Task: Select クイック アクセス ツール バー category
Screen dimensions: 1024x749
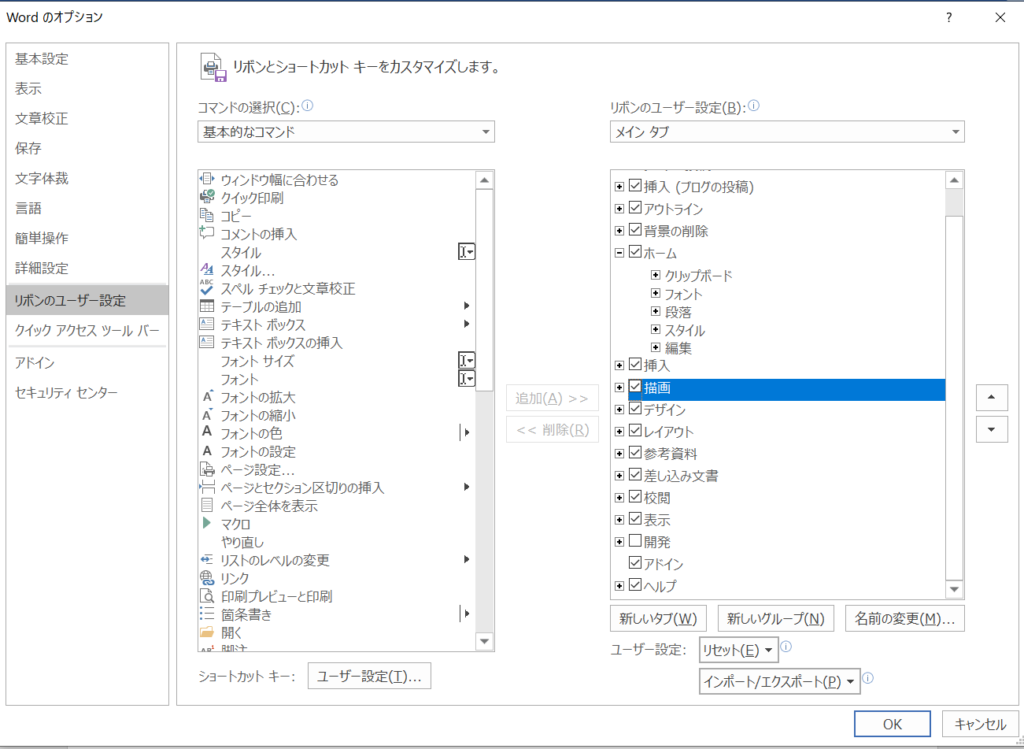Action: [x=87, y=330]
